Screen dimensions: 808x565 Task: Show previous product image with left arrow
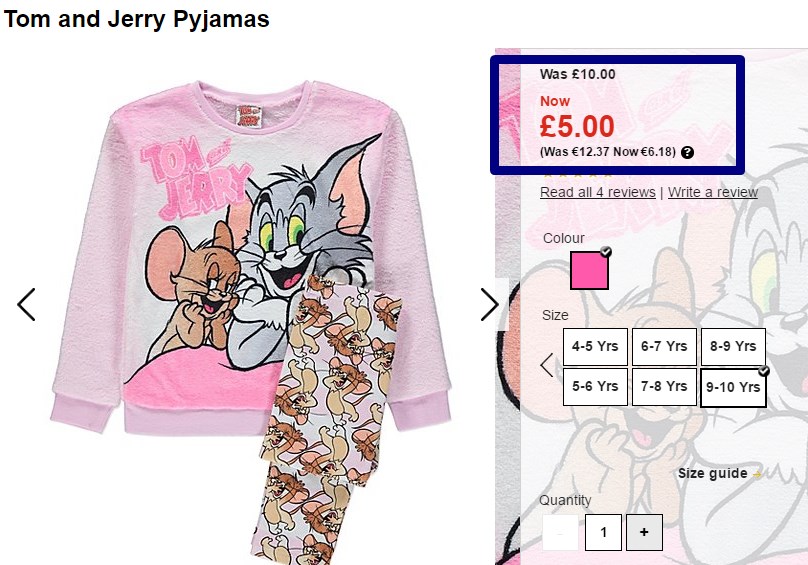point(26,305)
